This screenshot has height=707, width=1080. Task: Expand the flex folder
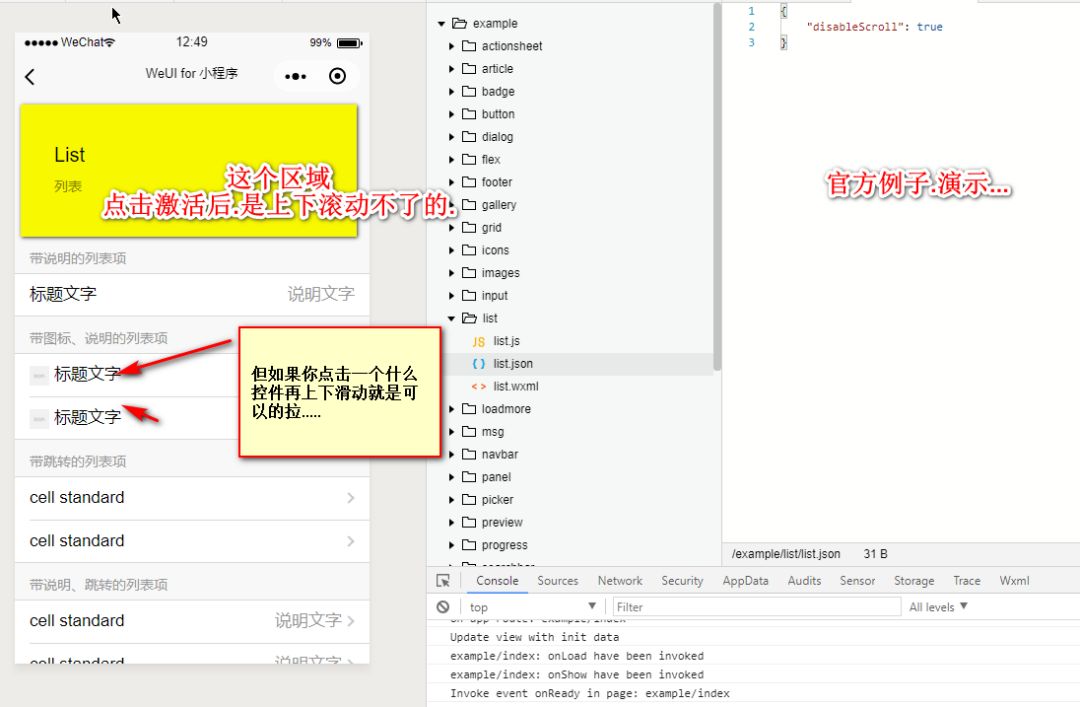pyautogui.click(x=451, y=160)
